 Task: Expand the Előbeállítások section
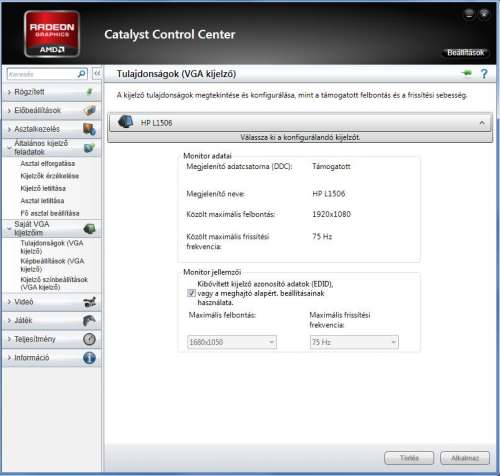(x=51, y=110)
